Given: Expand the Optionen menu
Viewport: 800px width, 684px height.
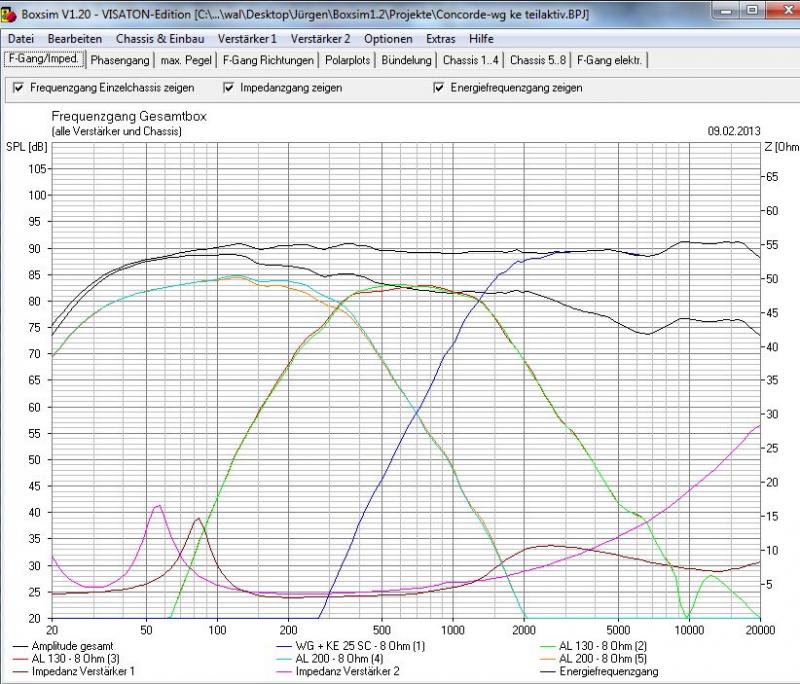Looking at the screenshot, I should (388, 39).
